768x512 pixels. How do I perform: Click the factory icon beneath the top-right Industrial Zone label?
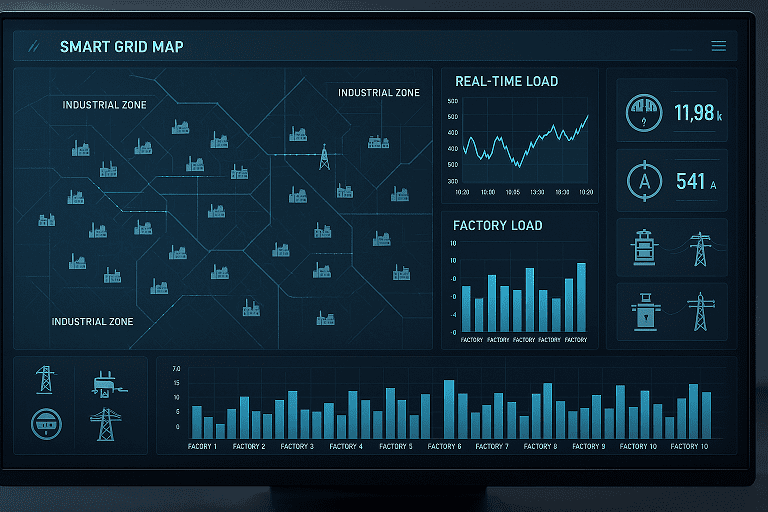pos(378,141)
